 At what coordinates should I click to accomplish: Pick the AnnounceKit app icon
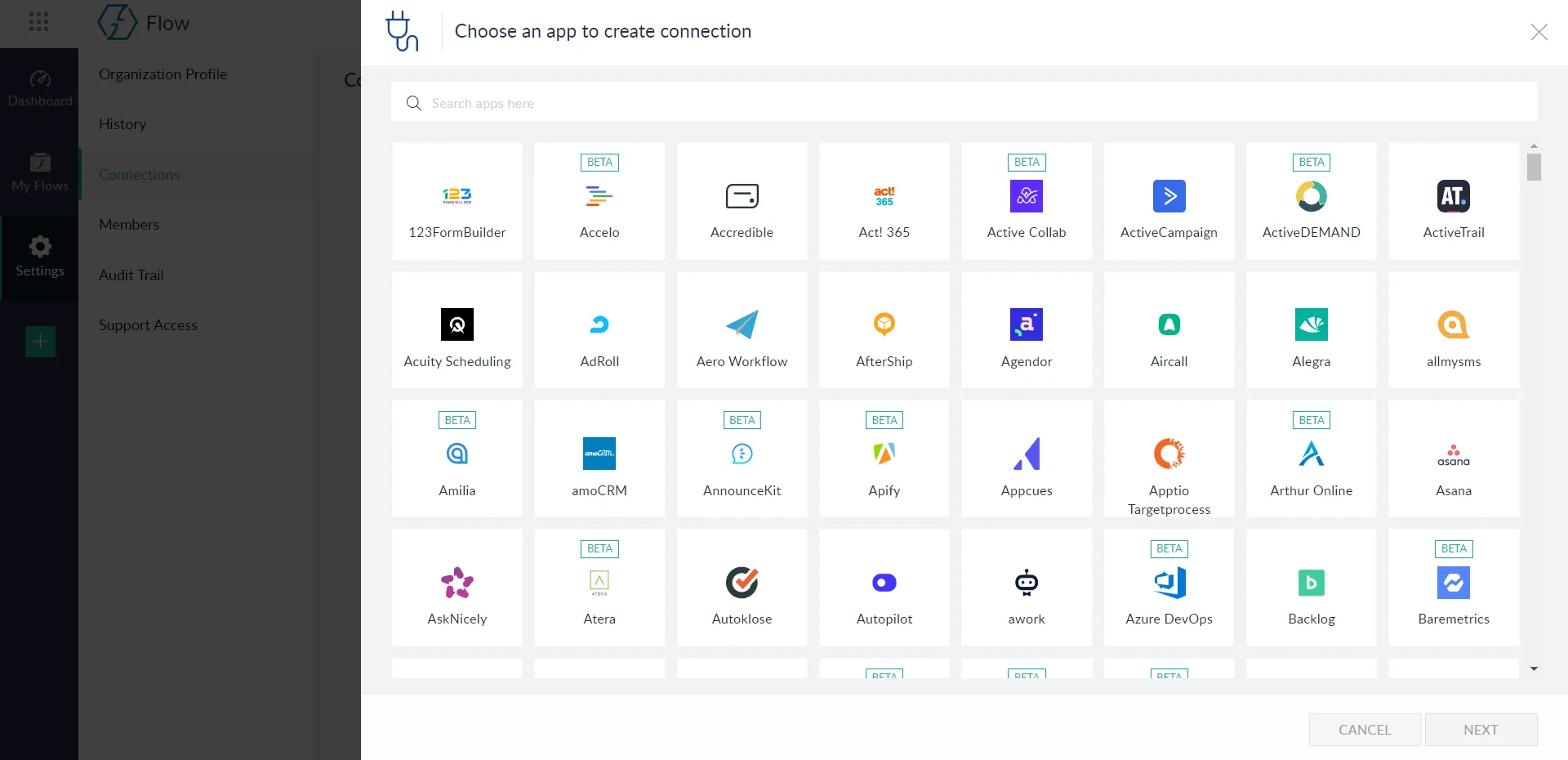point(742,454)
